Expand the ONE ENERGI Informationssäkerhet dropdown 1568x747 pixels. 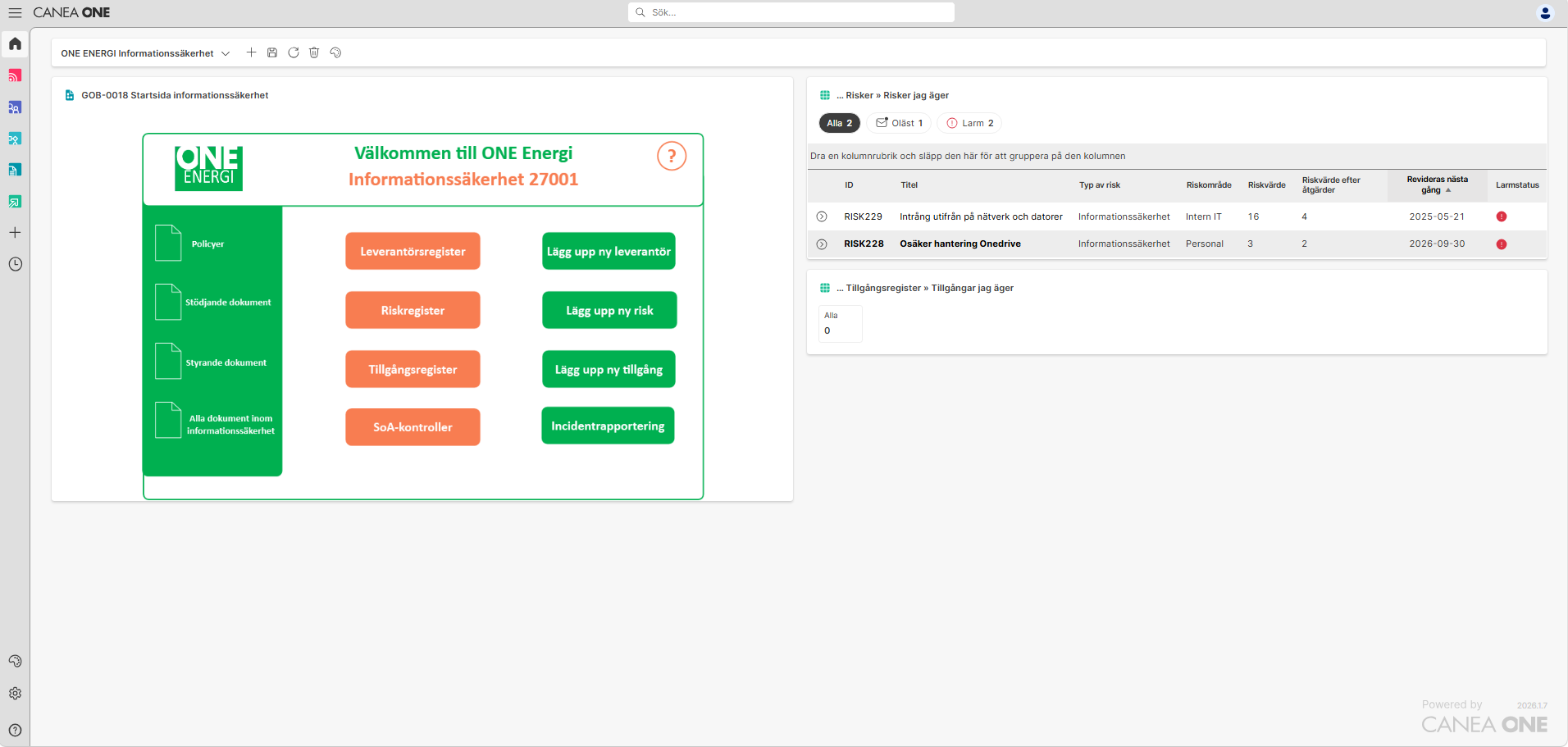pyautogui.click(x=145, y=53)
